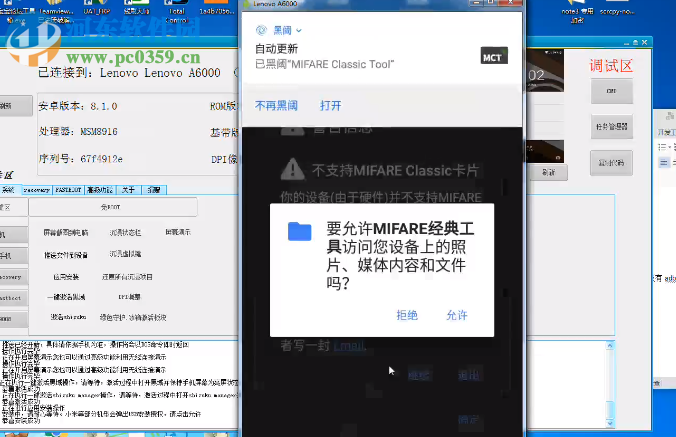
Task: Click the device info text 已连接到: Lenovo A6000
Action: [x=129, y=73]
